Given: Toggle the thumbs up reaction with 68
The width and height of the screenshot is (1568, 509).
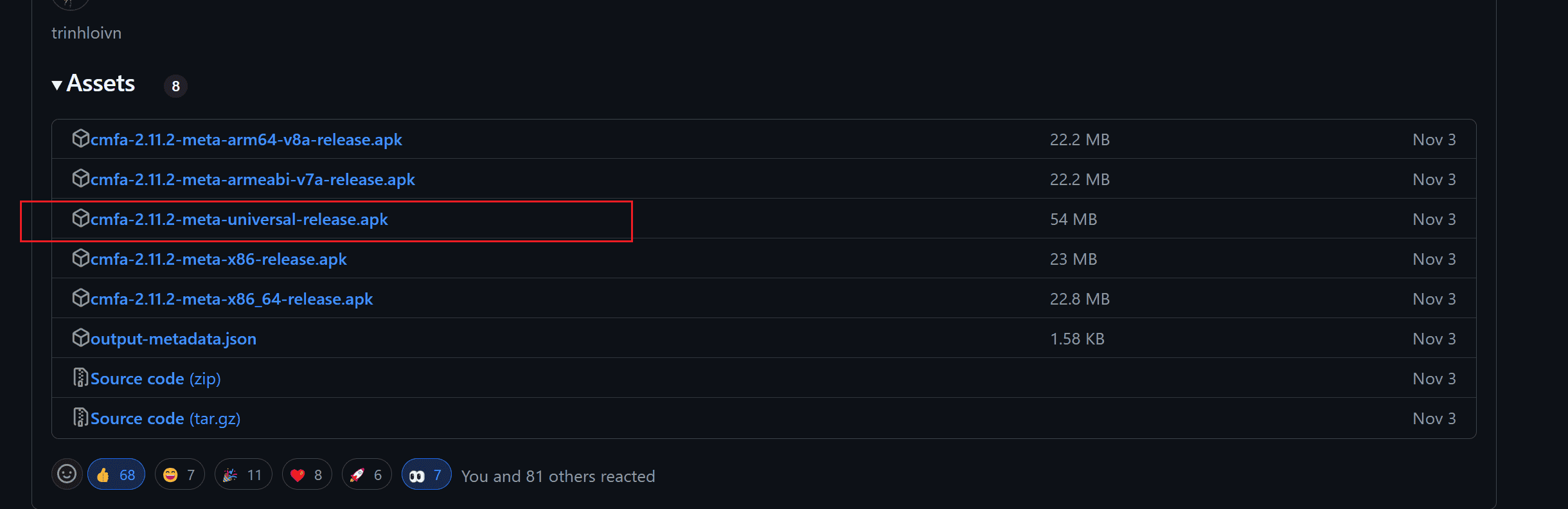Looking at the screenshot, I should [x=116, y=474].
